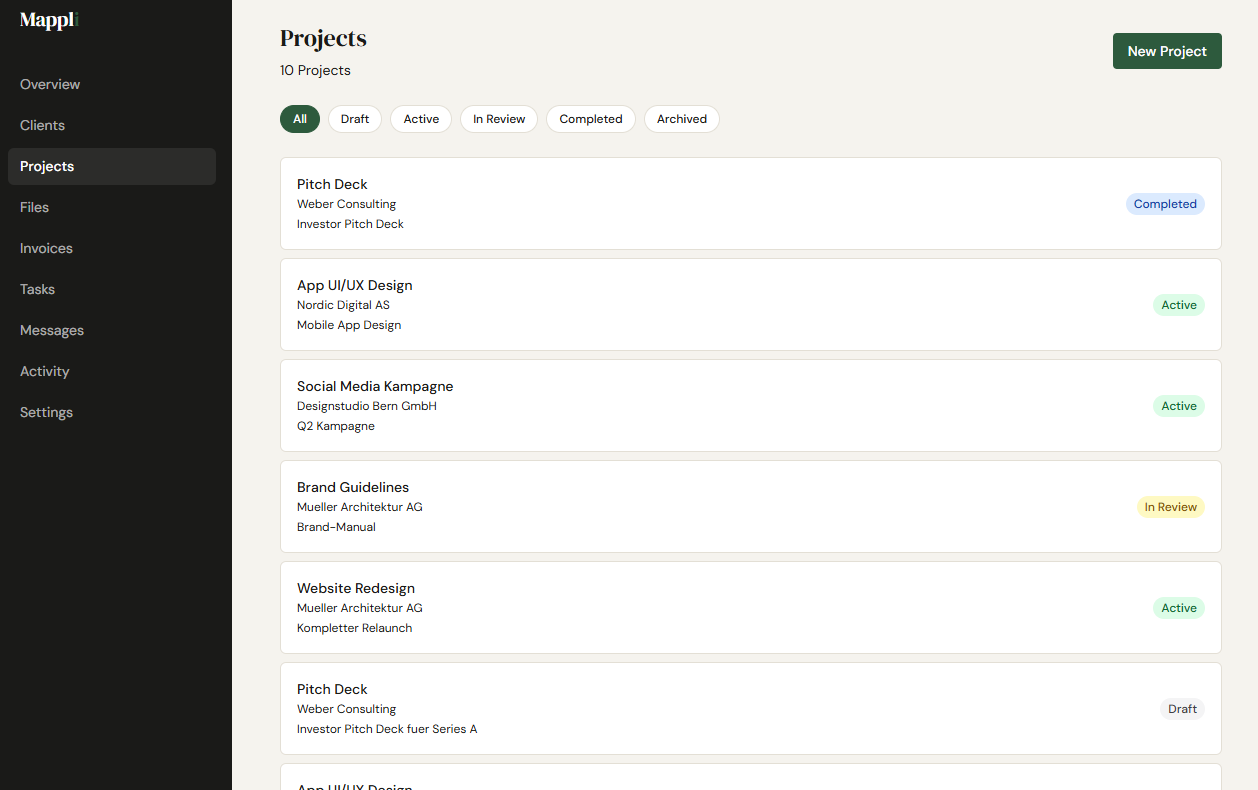Open the Settings page
Screen dimensions: 1258x790
(46, 412)
